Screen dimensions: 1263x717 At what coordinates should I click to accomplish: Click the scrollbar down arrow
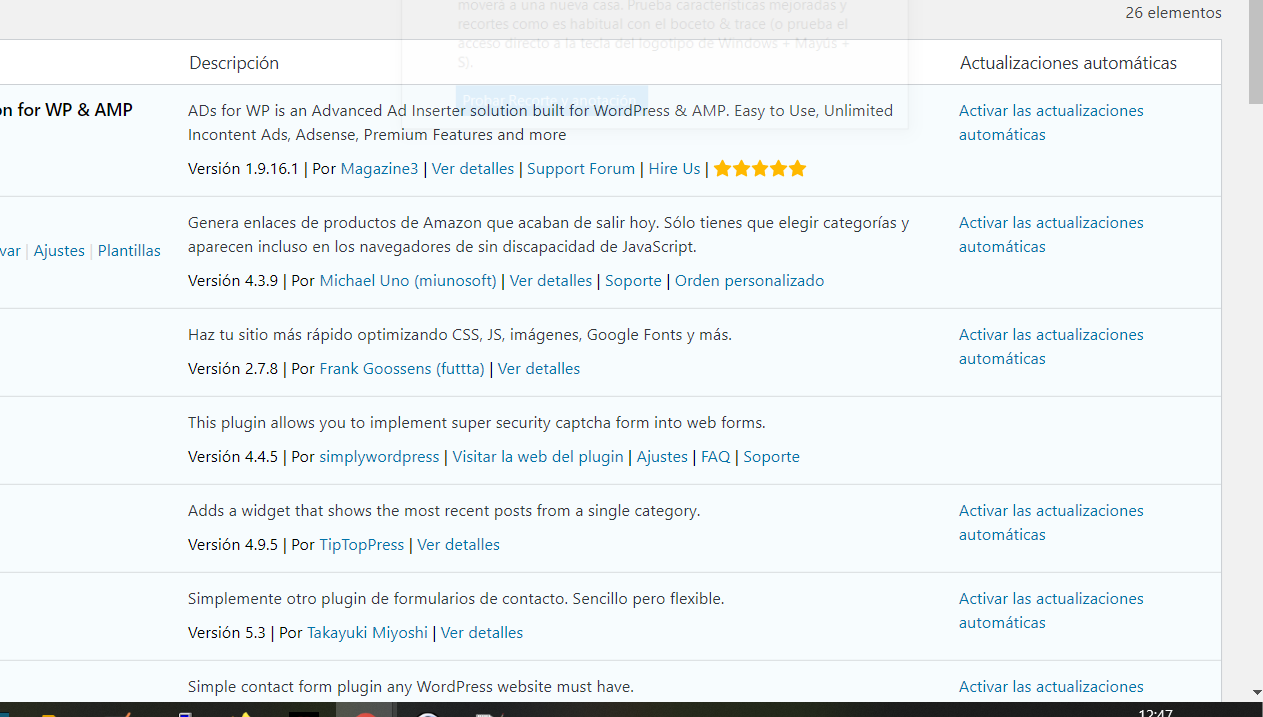[x=1256, y=692]
